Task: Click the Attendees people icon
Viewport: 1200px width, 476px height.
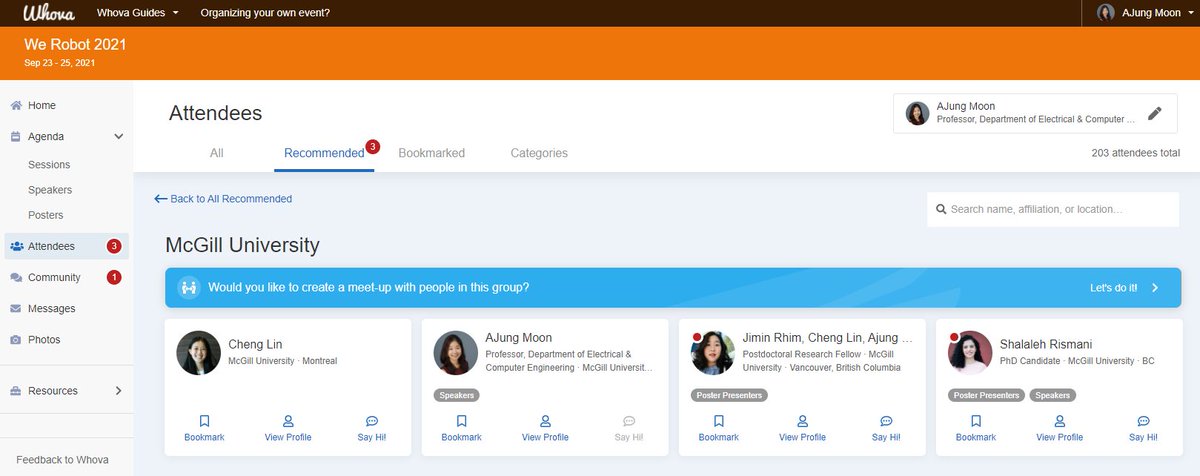Action: pos(17,246)
